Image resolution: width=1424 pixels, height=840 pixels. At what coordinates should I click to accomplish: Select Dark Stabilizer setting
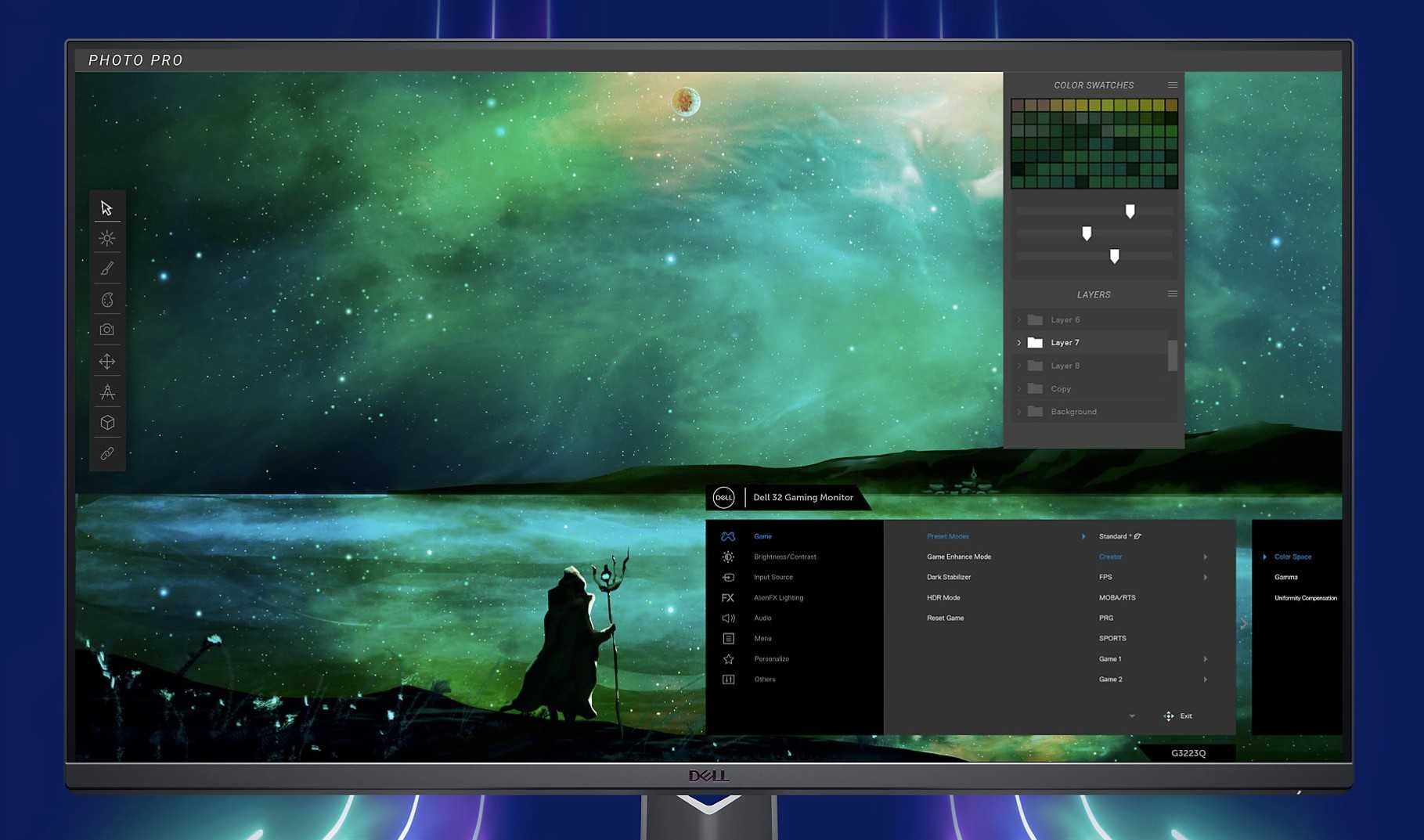coord(948,577)
